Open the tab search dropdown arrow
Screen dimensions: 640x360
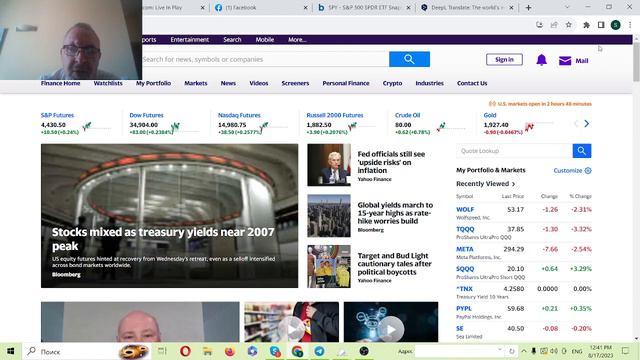567,7
